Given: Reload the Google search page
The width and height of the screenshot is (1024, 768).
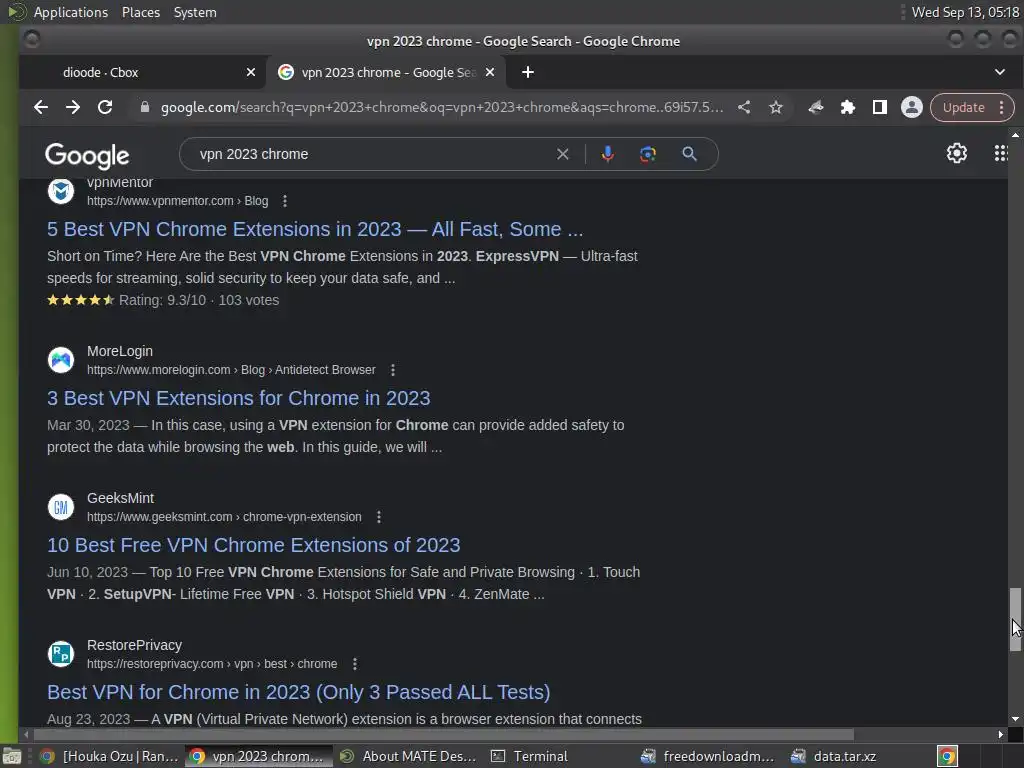Looking at the screenshot, I should (105, 108).
